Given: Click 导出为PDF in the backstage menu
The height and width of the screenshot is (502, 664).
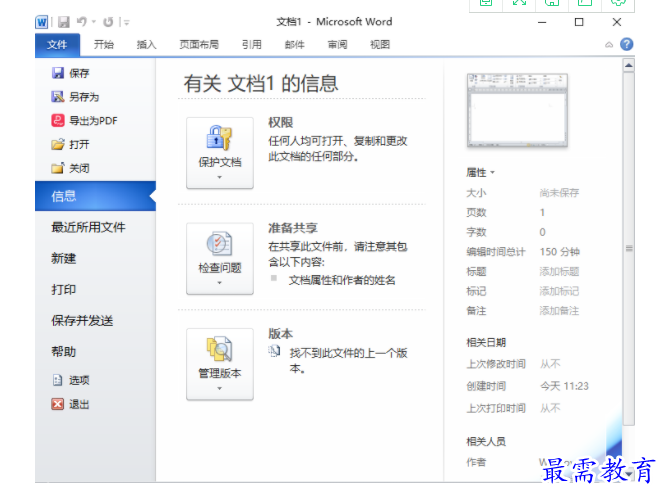Looking at the screenshot, I should (84, 121).
